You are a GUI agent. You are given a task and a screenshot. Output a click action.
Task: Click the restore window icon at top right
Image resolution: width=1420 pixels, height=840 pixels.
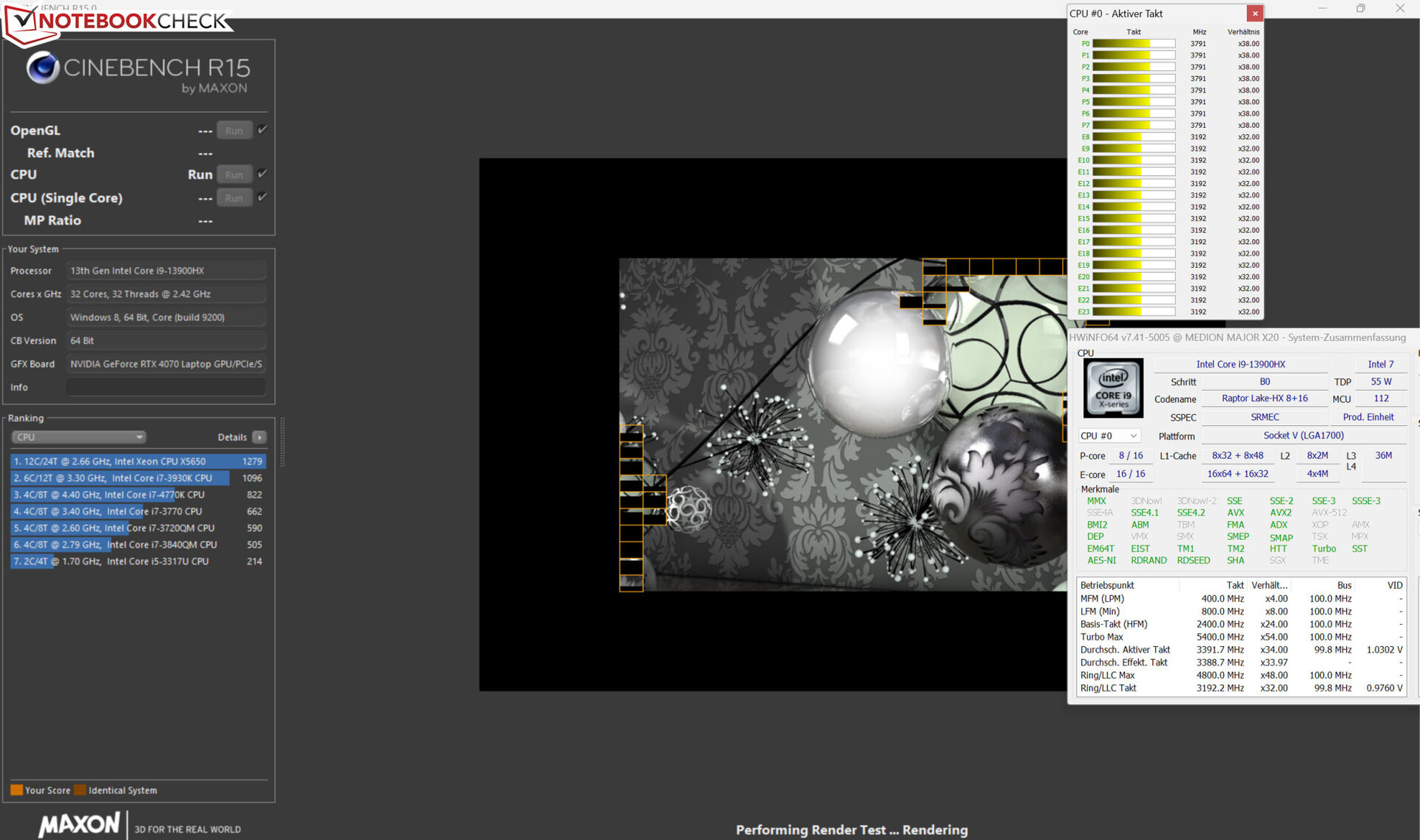coord(1361,9)
